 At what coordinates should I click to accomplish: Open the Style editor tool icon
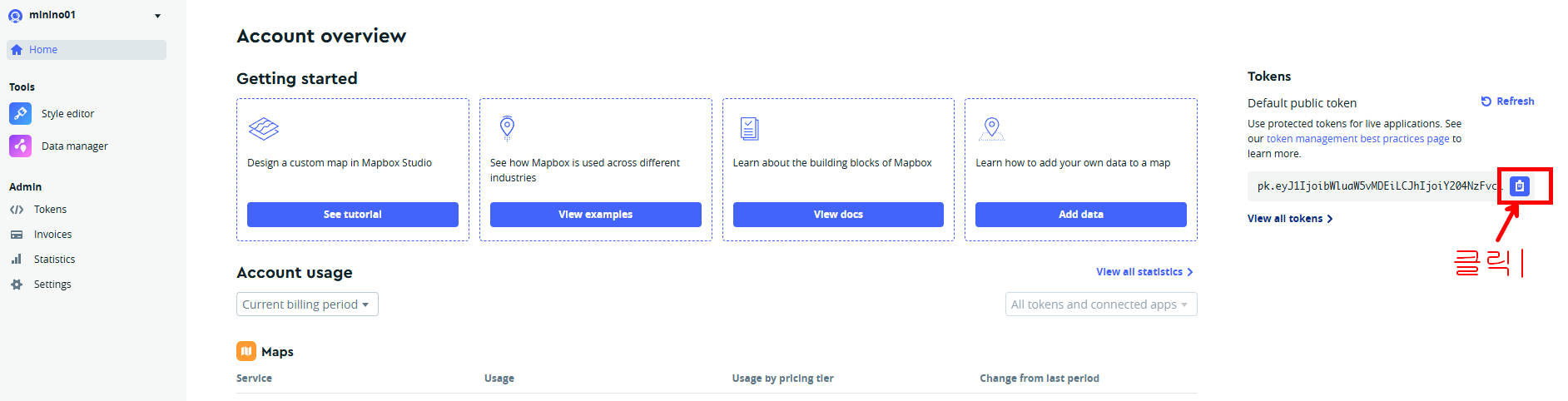pyautogui.click(x=20, y=113)
